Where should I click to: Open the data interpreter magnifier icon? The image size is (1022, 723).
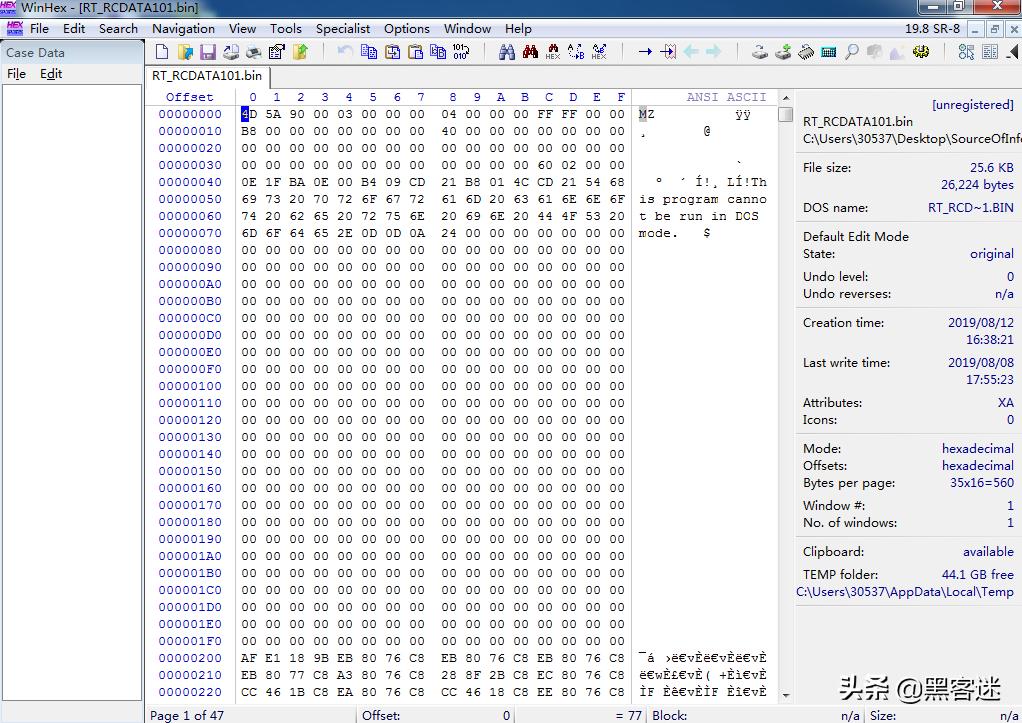coord(851,50)
